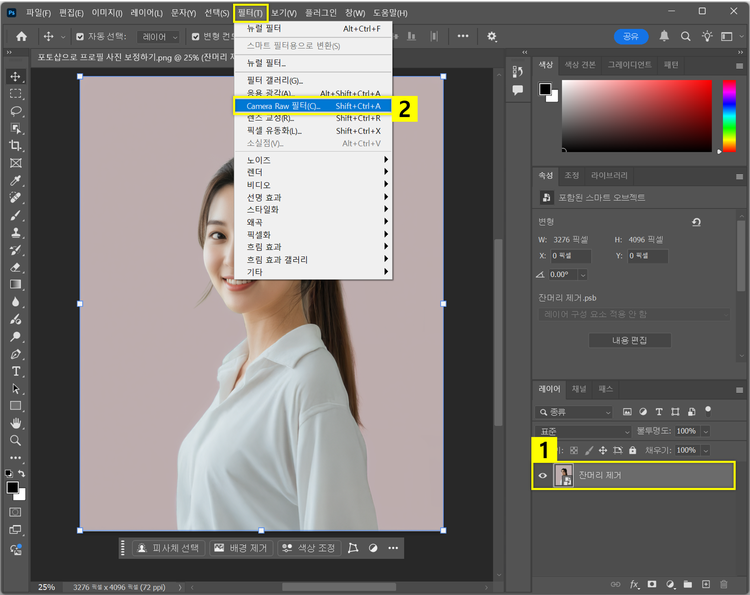Select the Path Selection tool
Screen dimensions: 750x595
click(x=15, y=388)
